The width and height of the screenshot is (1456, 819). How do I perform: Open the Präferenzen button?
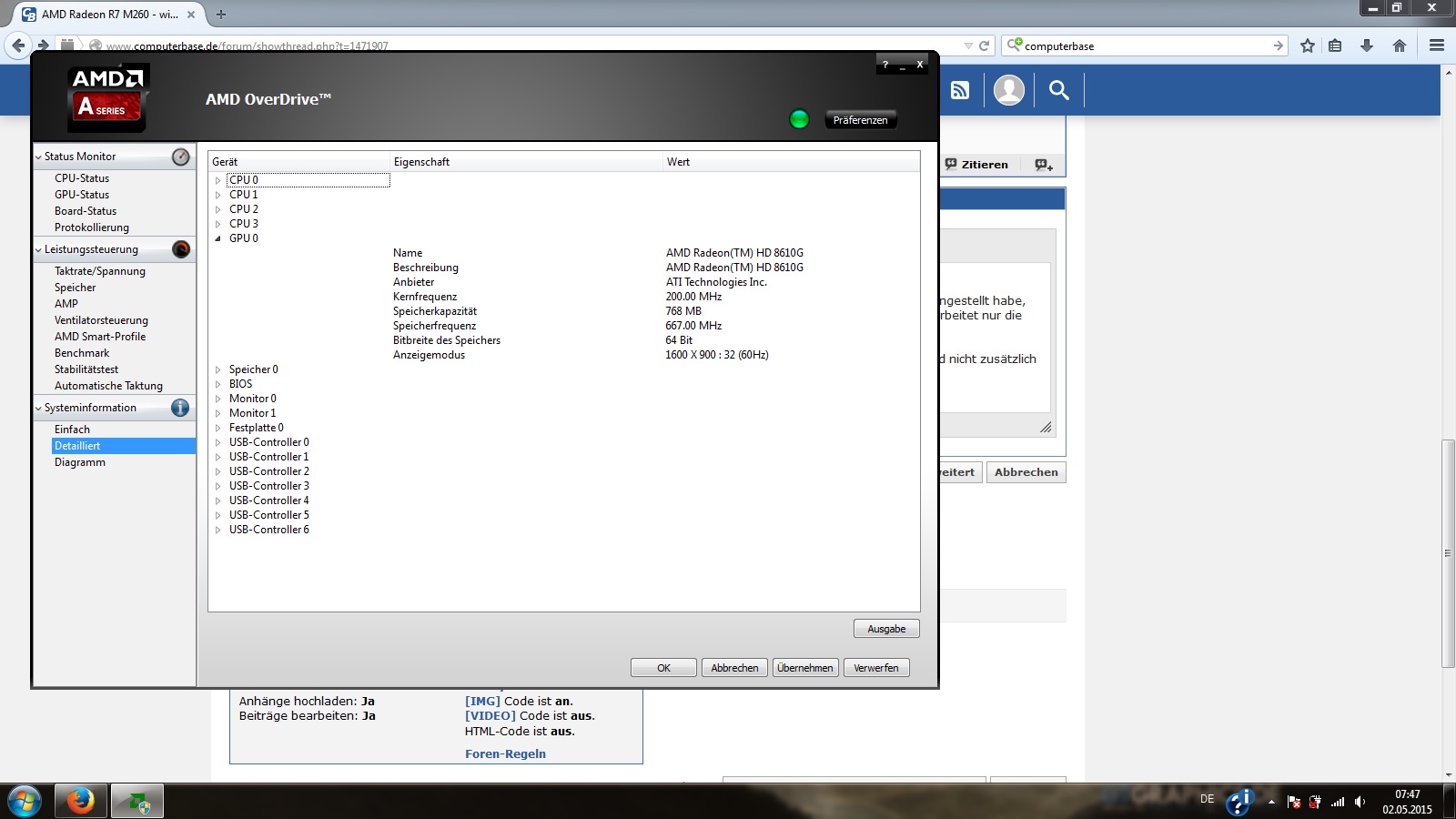tap(860, 119)
